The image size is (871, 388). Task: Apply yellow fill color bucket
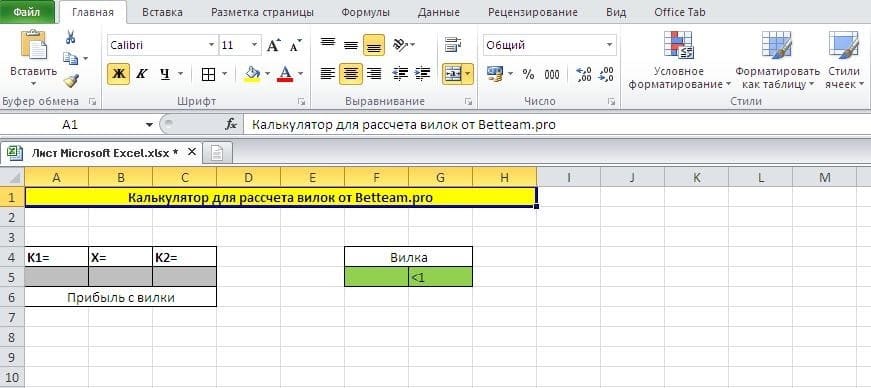click(x=253, y=74)
